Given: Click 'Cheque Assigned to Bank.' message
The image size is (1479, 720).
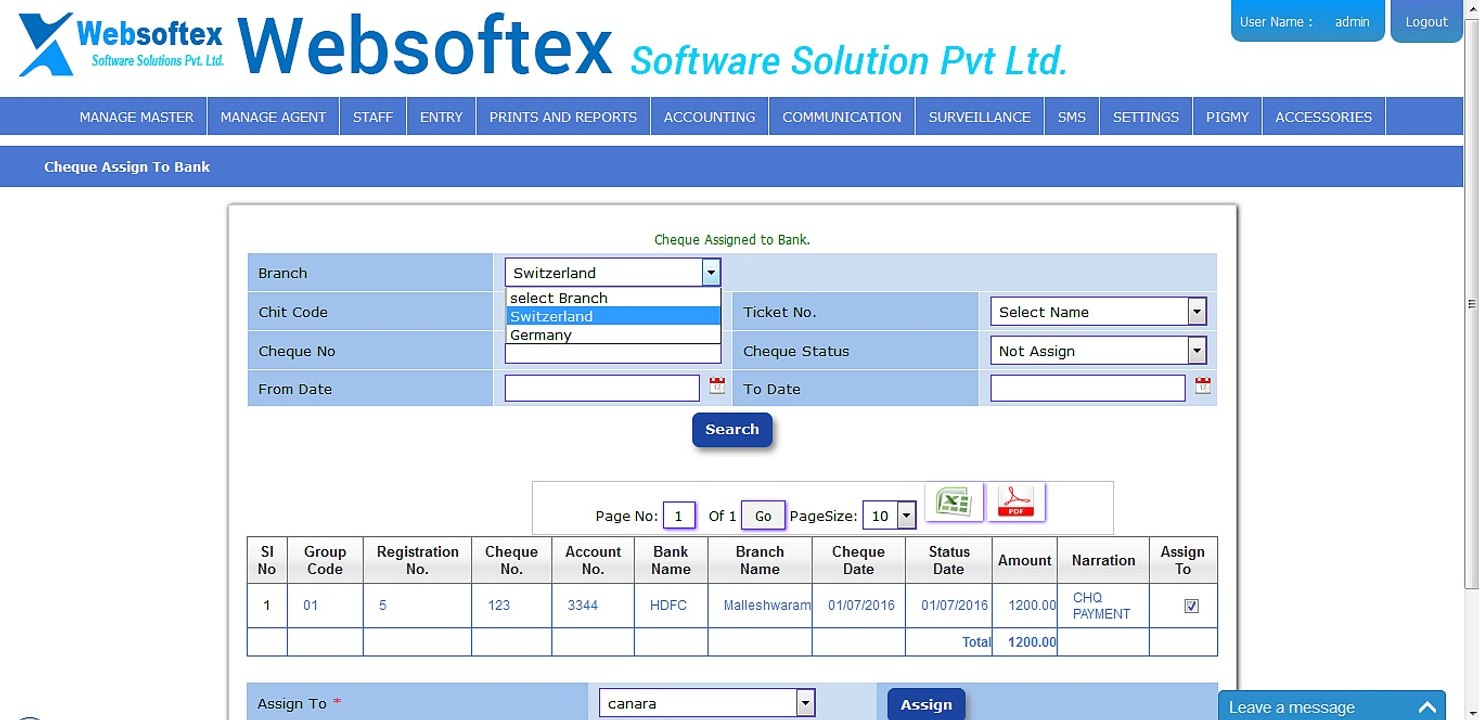Looking at the screenshot, I should coord(732,240).
